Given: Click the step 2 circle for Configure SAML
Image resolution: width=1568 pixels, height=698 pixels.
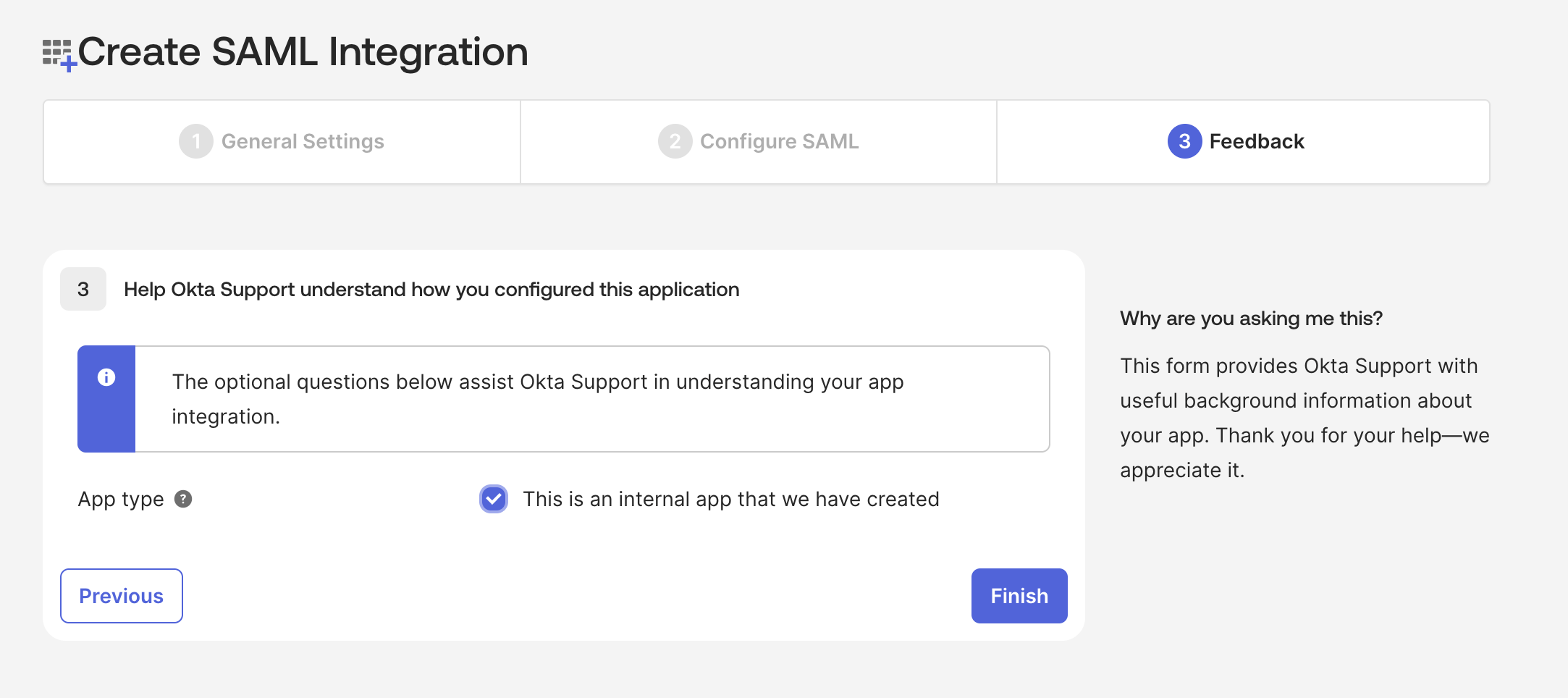Looking at the screenshot, I should (675, 141).
